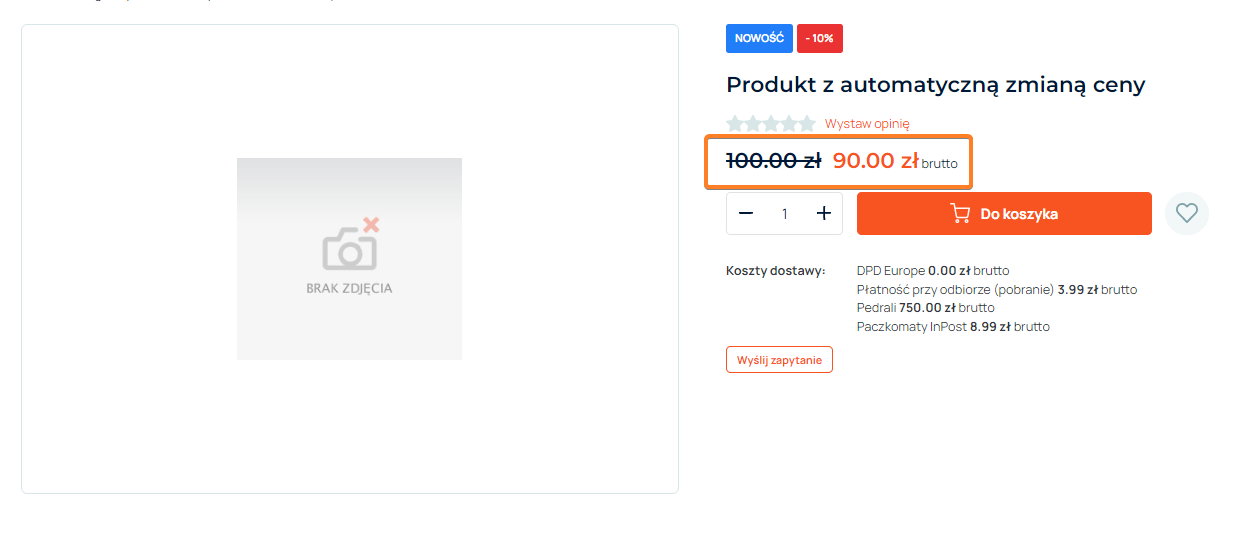This screenshot has height=557, width=1238.
Task: Click the product quantity input field
Action: click(x=785, y=213)
